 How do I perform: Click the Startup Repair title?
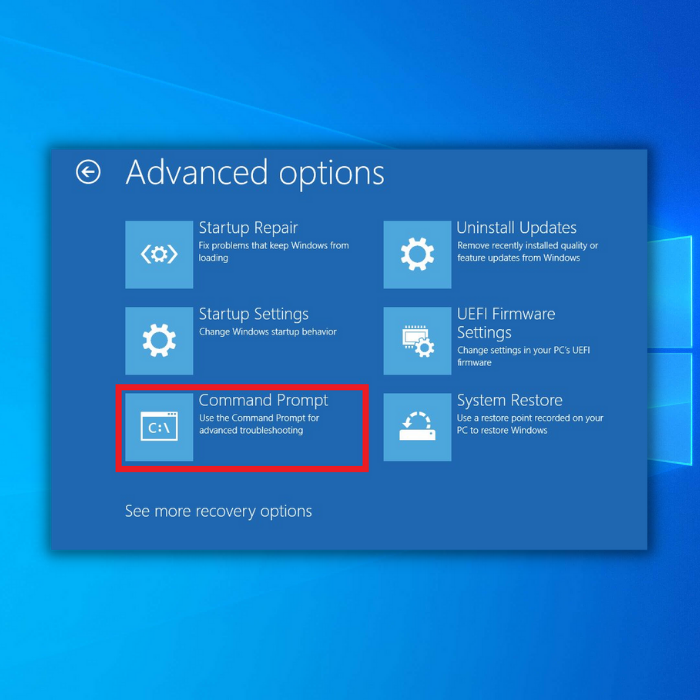point(248,228)
